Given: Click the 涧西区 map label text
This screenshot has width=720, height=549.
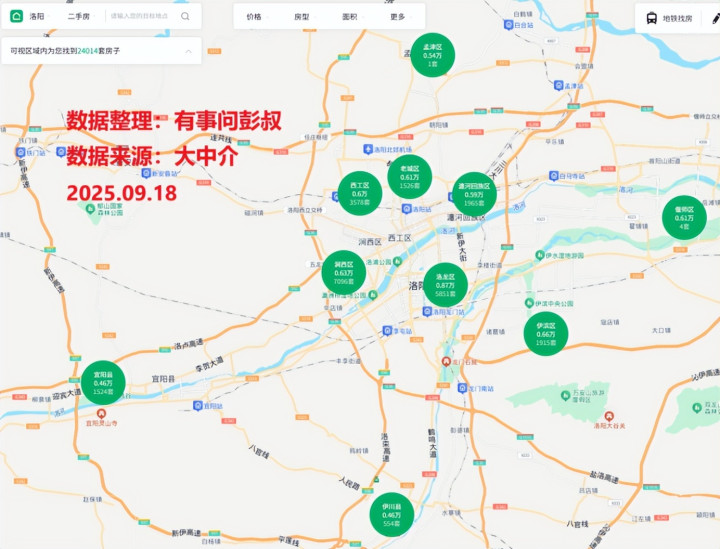Looking at the screenshot, I should pos(370,241).
